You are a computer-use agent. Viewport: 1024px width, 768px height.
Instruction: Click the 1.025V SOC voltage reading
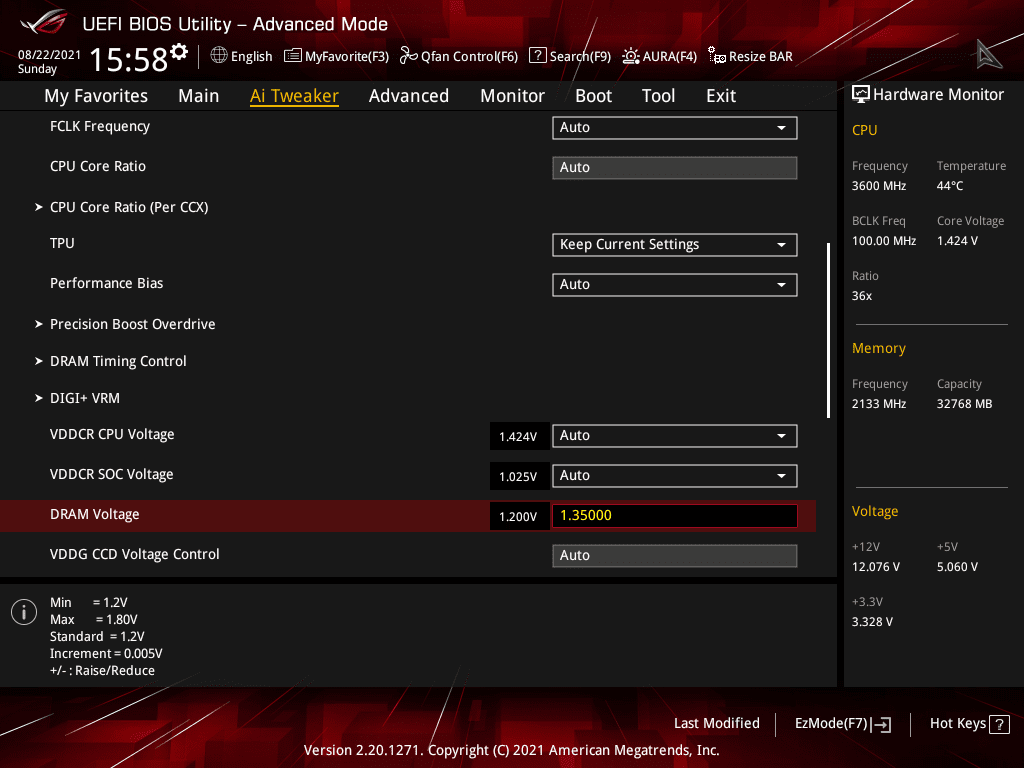tap(519, 476)
